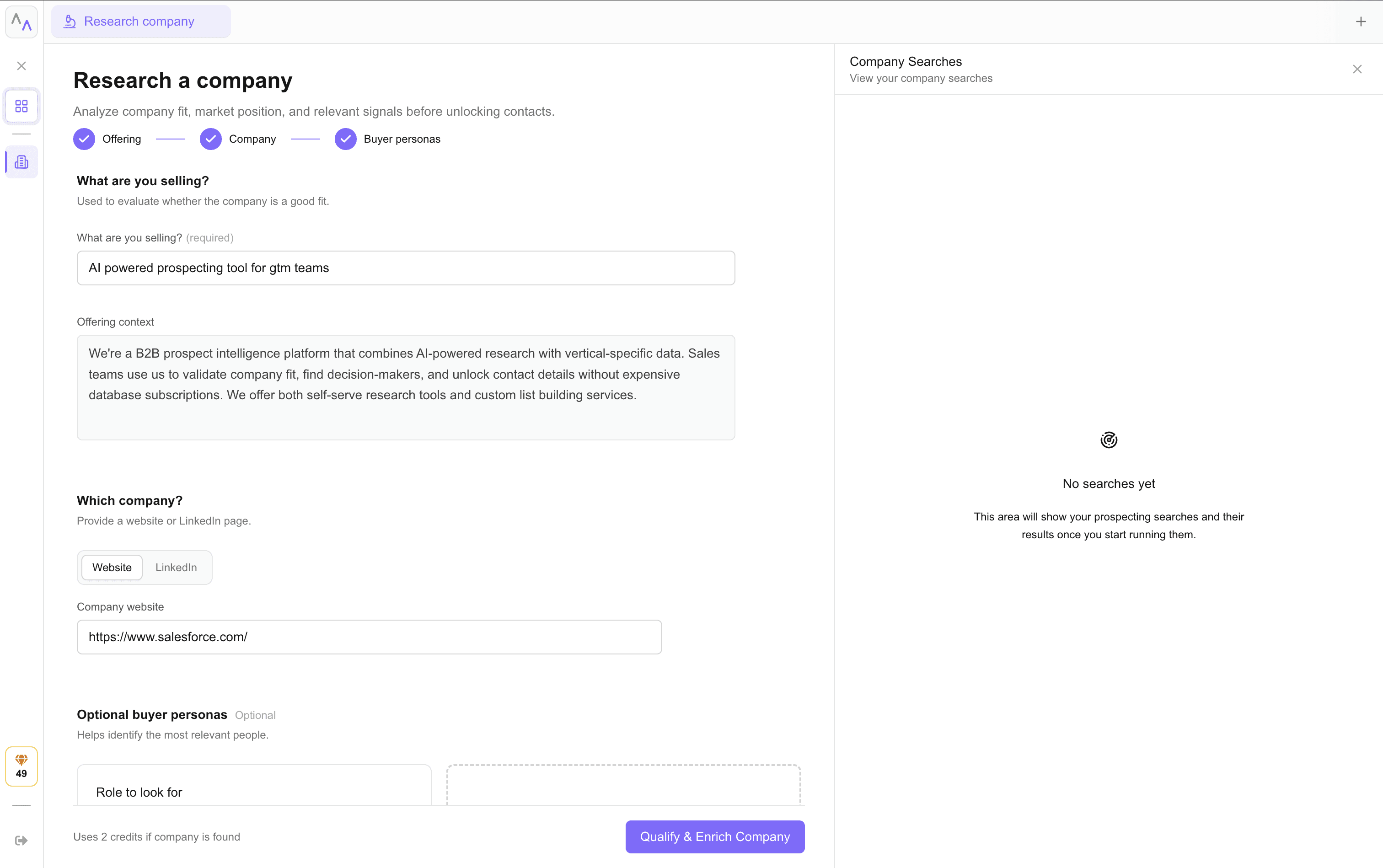Image resolution: width=1383 pixels, height=868 pixels.
Task: Click the swirl logo in Company Searches panel
Action: 1108,440
